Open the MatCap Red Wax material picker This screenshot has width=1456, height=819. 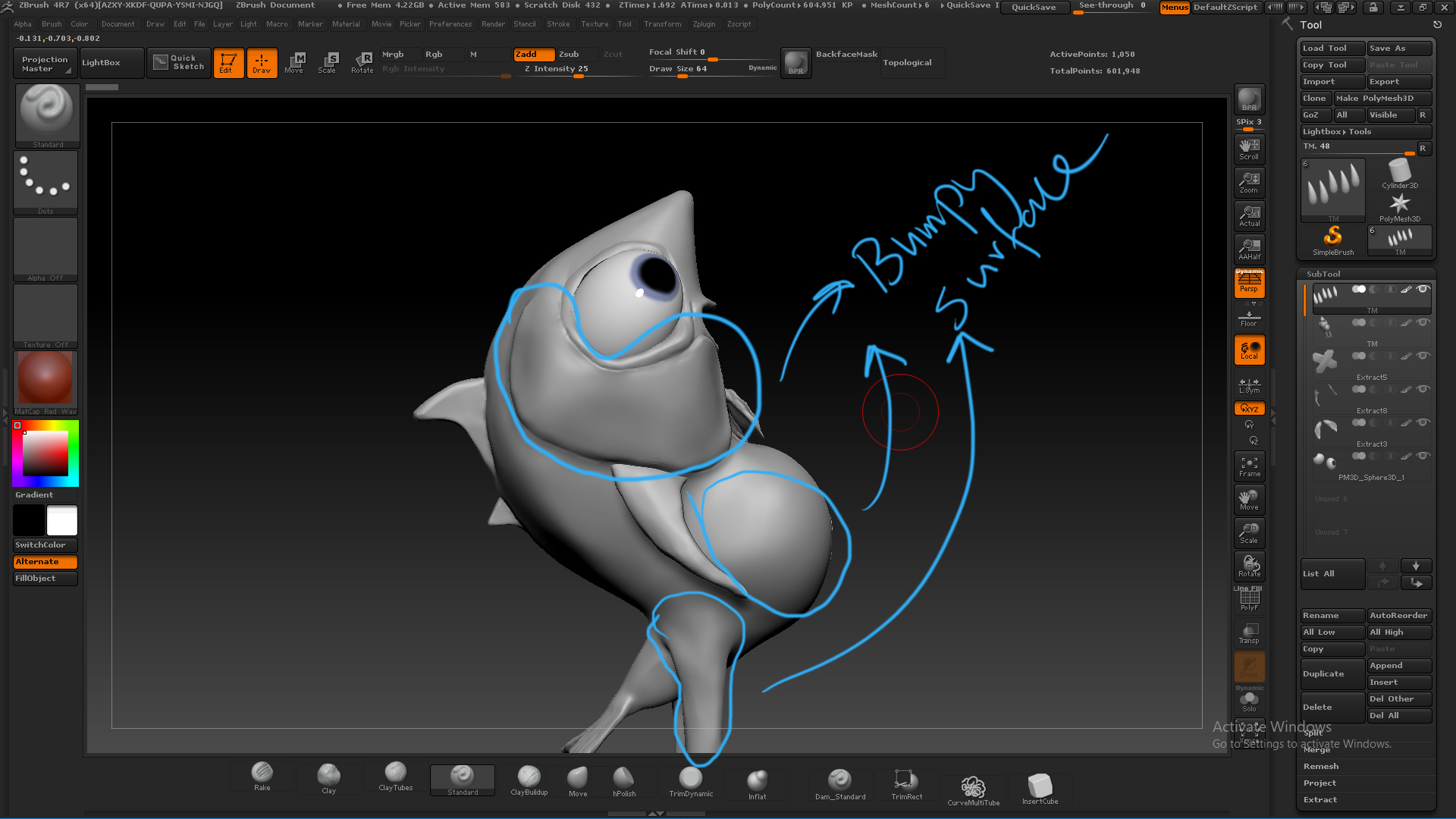[45, 382]
